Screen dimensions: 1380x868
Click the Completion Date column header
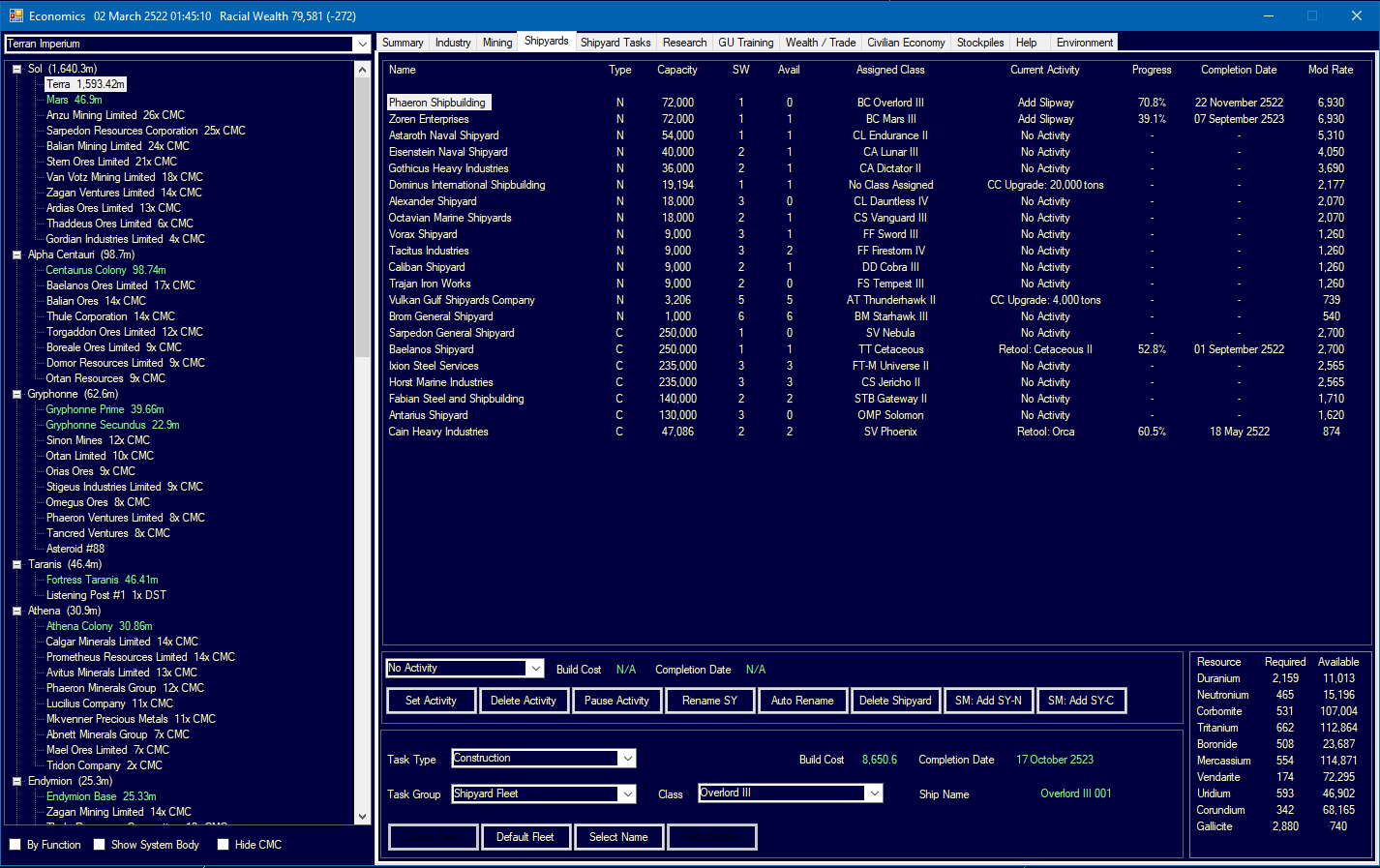pos(1239,70)
